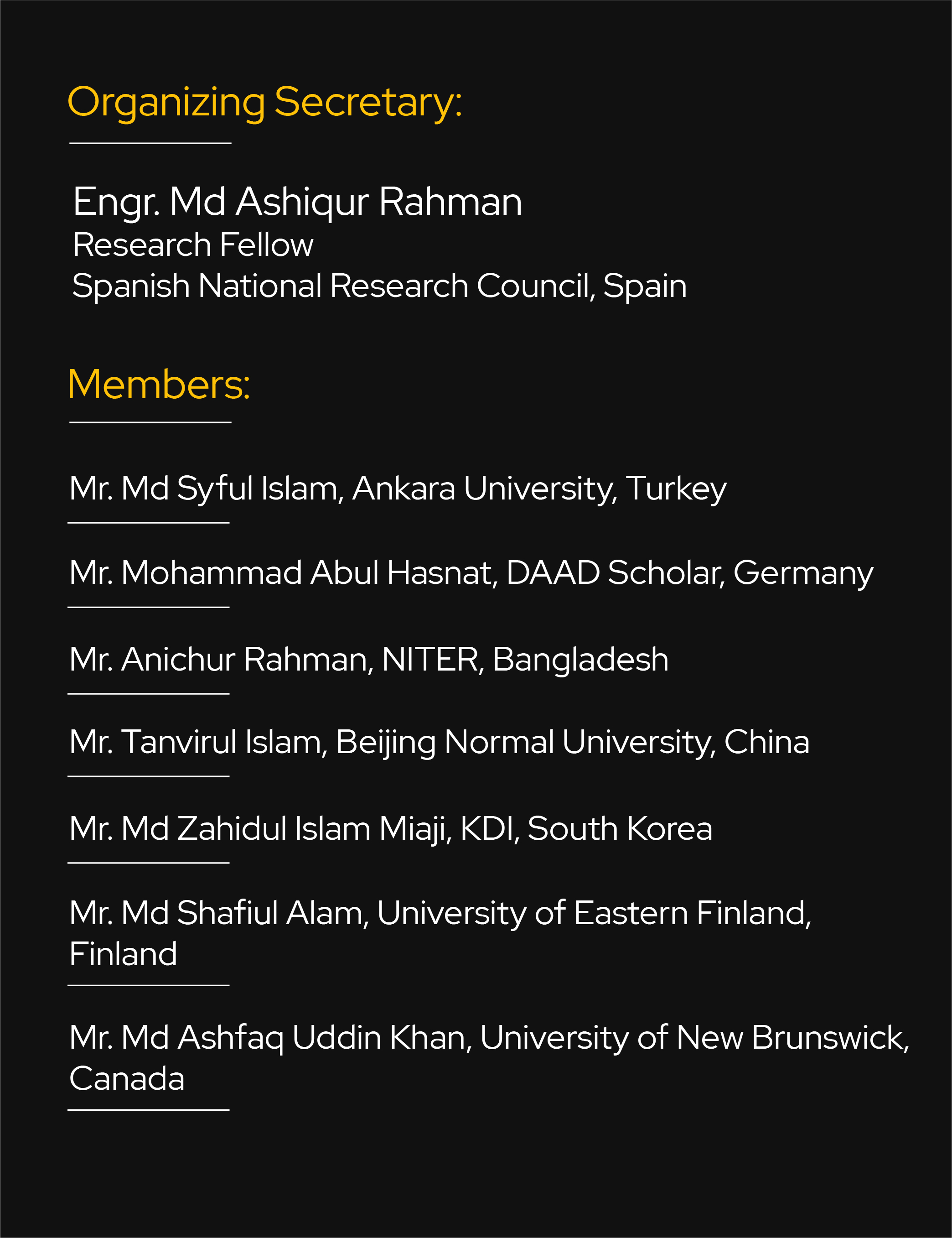This screenshot has height=1238, width=952.
Task: Click Mr. Mohammad Abul Hasnat entry
Action: pos(471,572)
